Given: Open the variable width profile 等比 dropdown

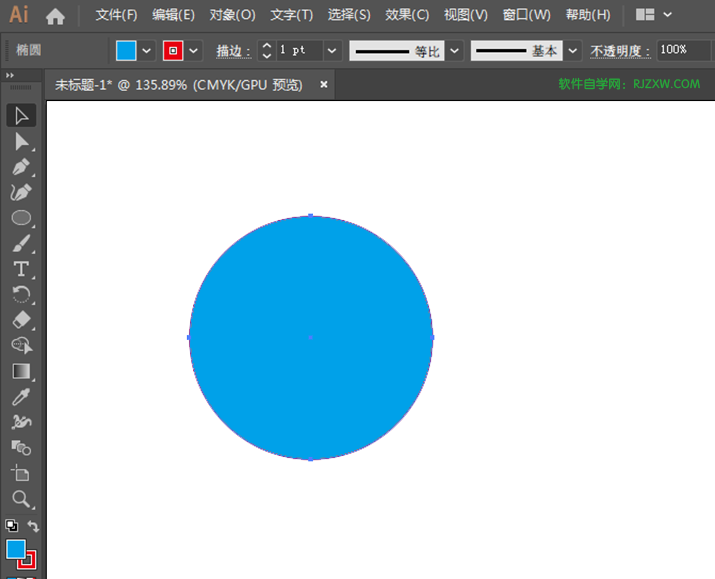Looking at the screenshot, I should click(x=454, y=51).
